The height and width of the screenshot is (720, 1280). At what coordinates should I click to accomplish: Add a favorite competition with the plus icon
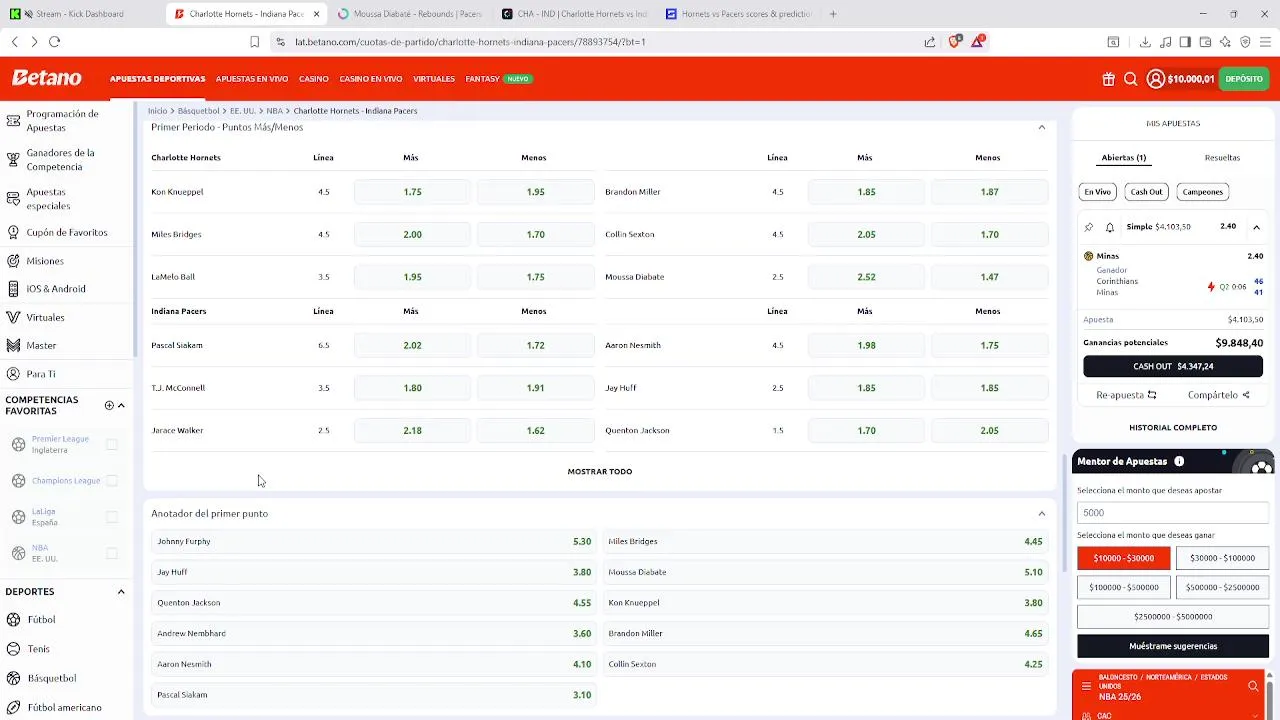[109, 405]
